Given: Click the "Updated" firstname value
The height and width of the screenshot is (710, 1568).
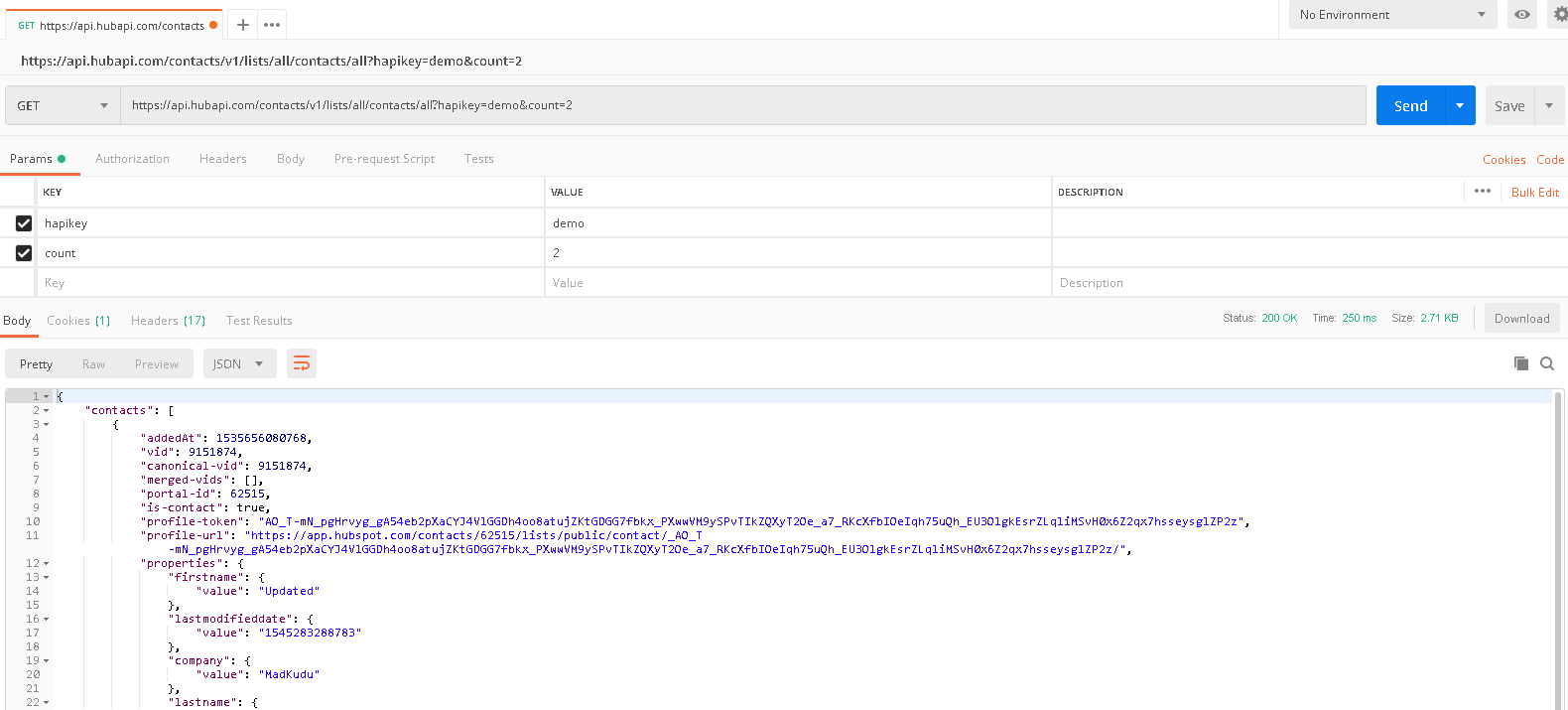Looking at the screenshot, I should point(290,591).
